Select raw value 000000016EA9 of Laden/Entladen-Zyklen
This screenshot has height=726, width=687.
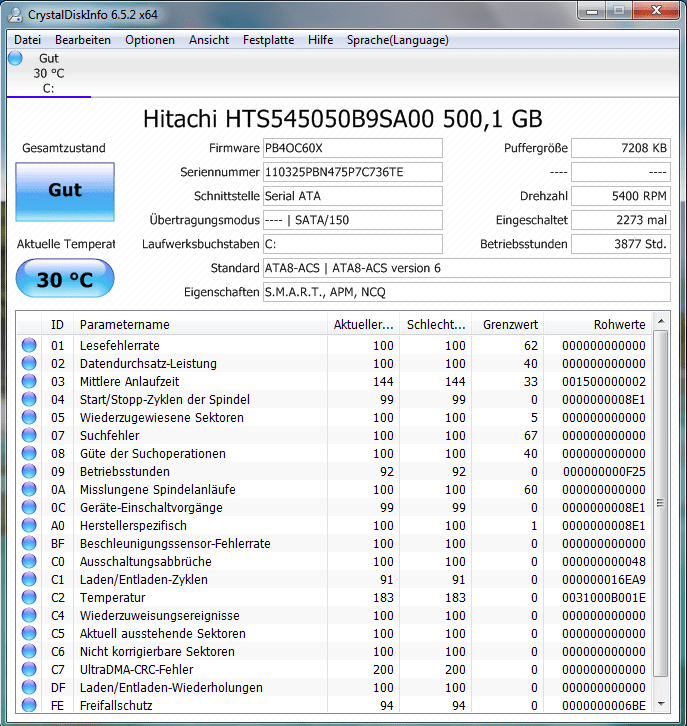[x=604, y=580]
